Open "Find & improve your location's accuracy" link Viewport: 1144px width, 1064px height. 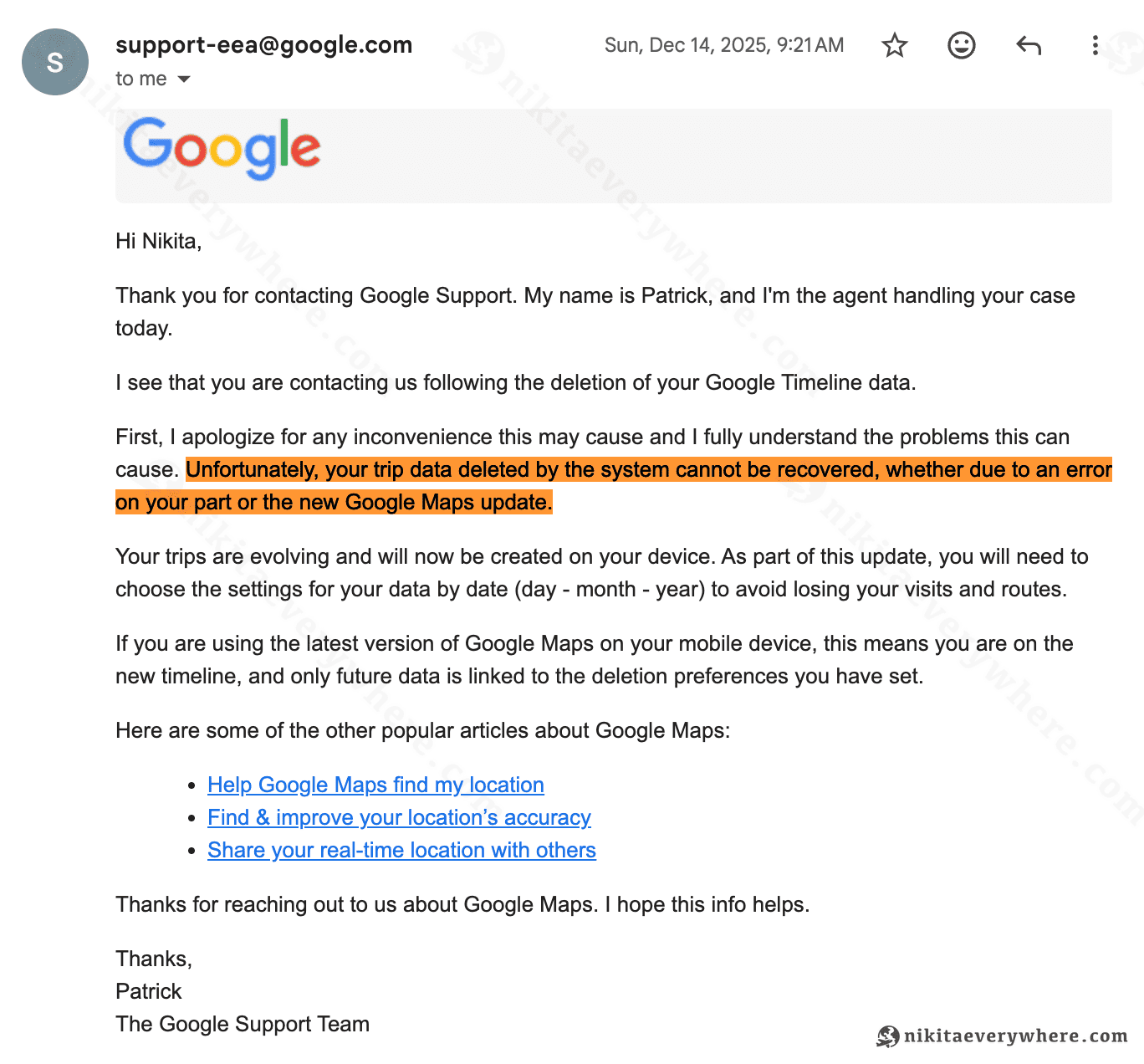(x=399, y=817)
